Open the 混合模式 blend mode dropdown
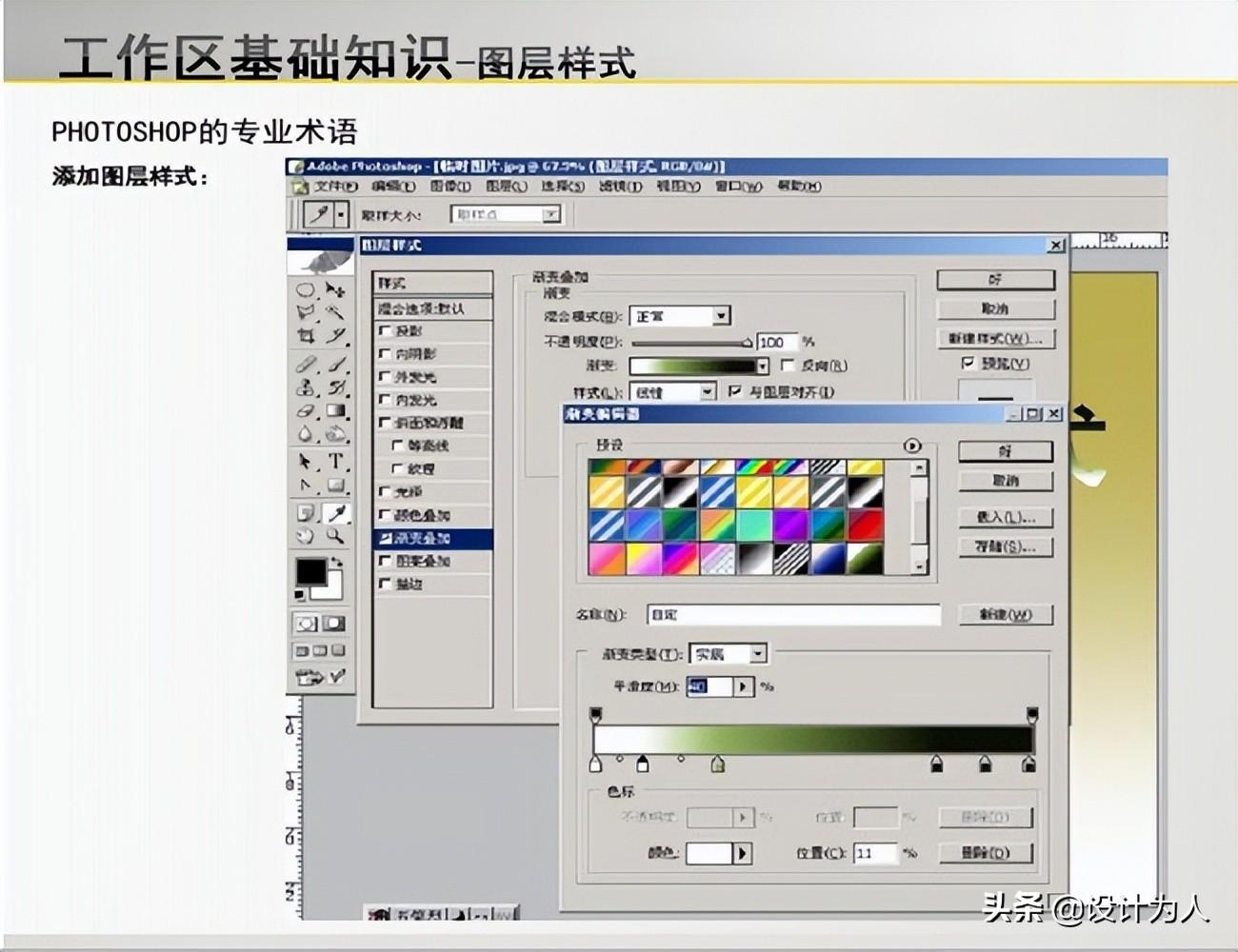The width and height of the screenshot is (1238, 952). point(721,315)
